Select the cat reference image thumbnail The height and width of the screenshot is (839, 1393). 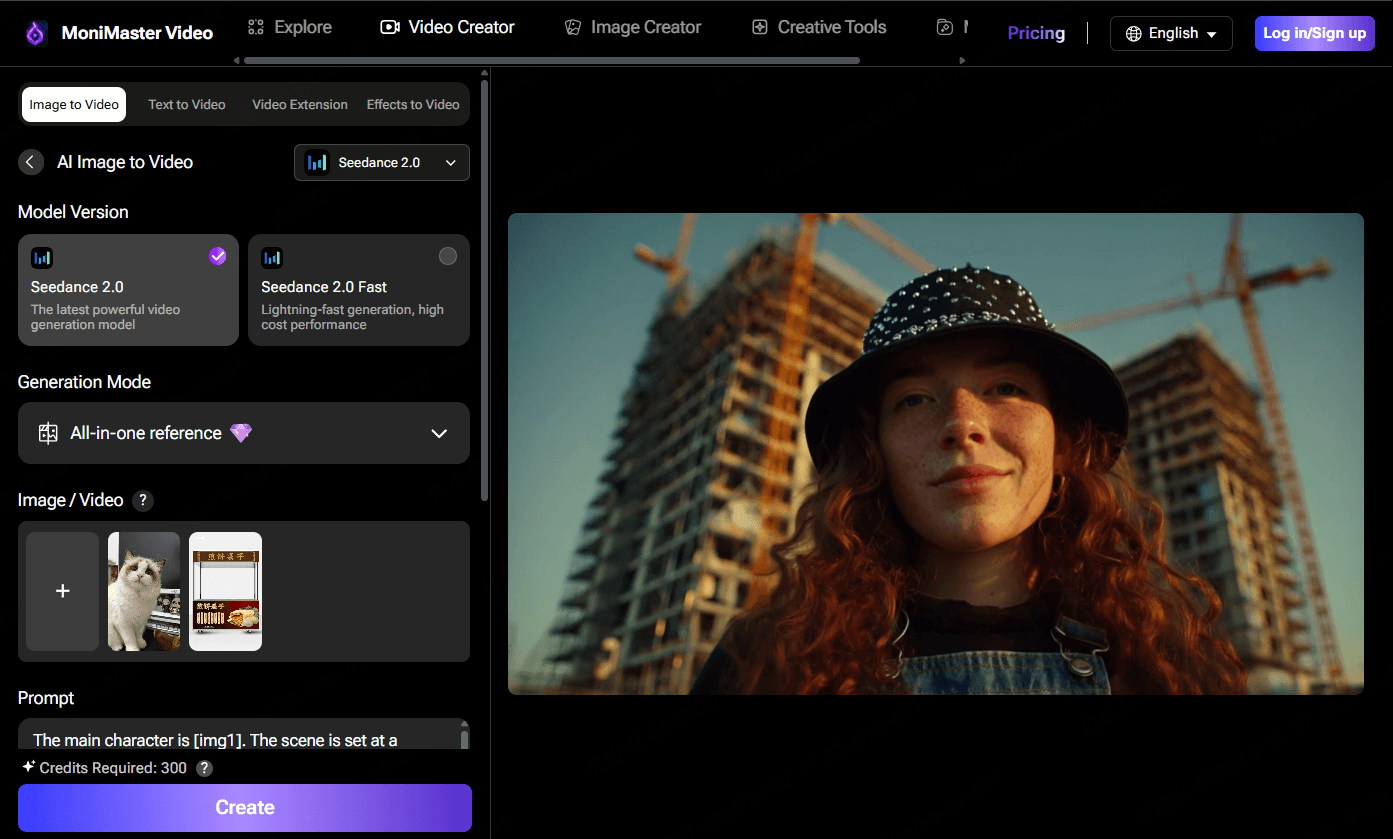tap(144, 591)
